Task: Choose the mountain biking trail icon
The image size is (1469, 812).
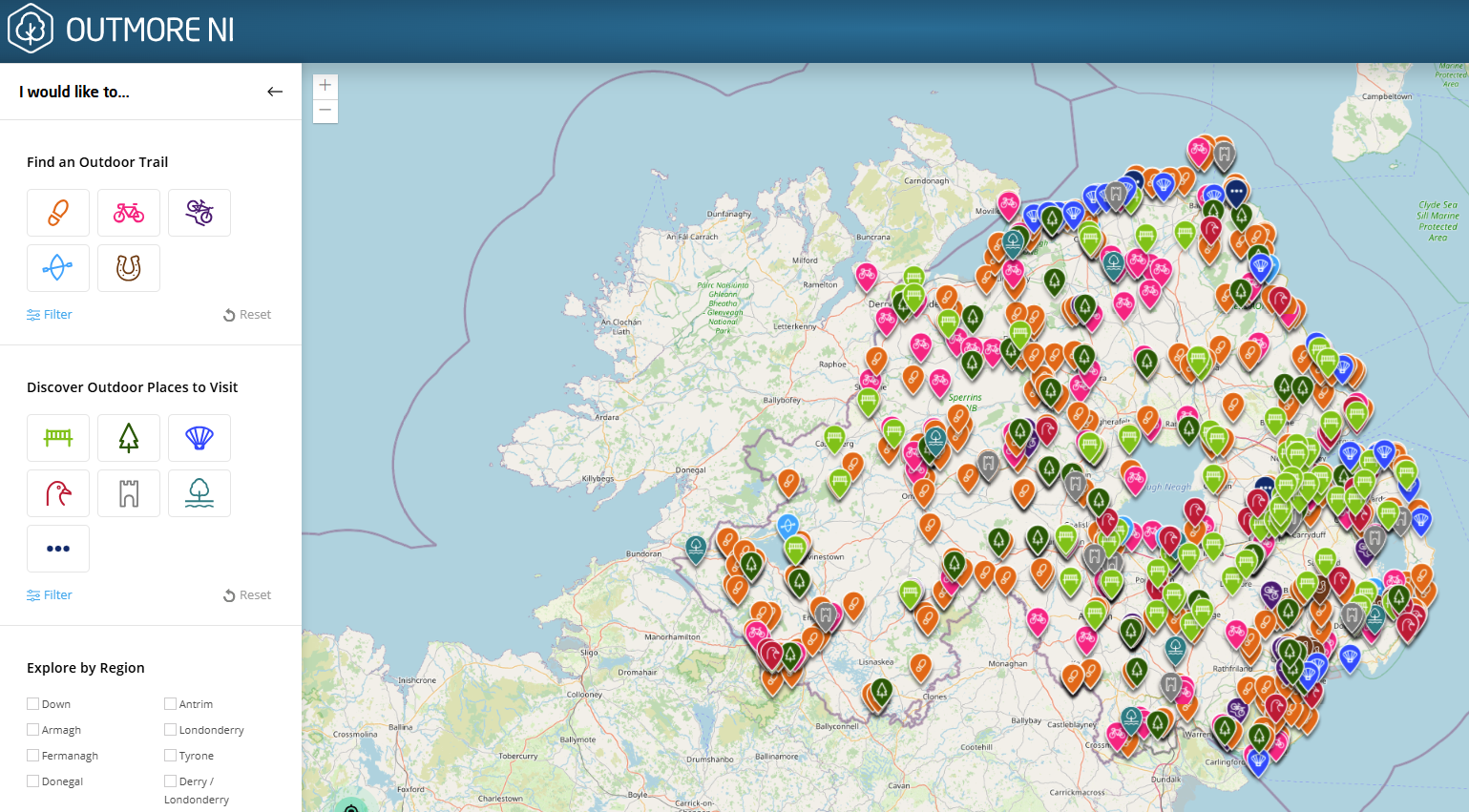Action: tap(199, 213)
